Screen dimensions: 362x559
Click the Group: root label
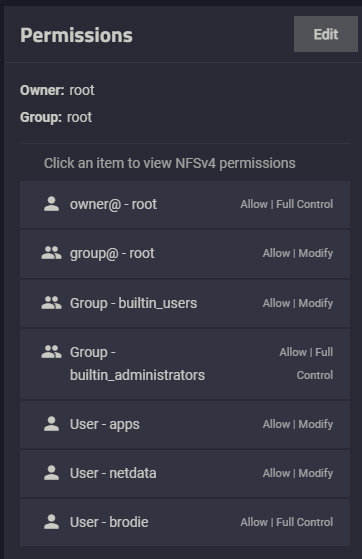[56, 117]
